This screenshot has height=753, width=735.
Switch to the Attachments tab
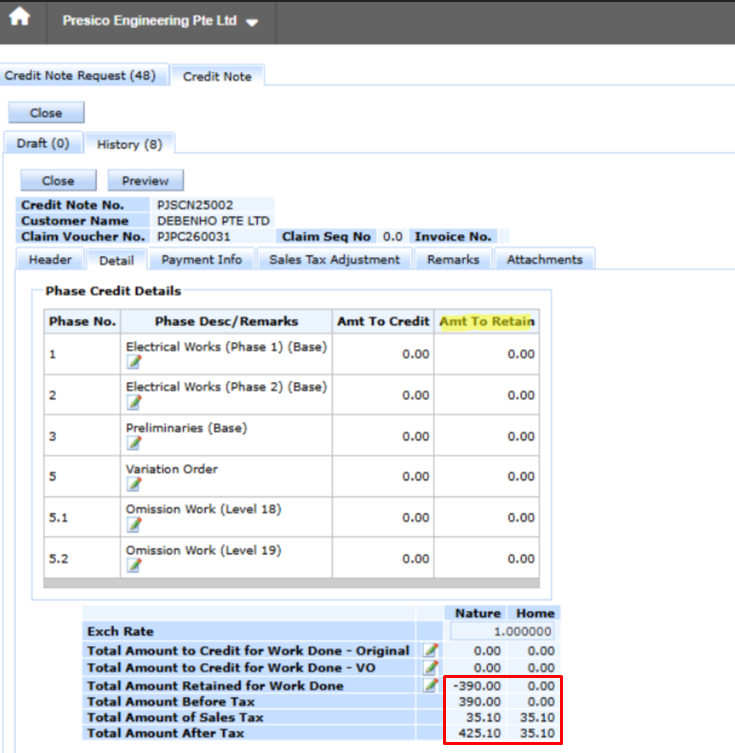(x=544, y=260)
